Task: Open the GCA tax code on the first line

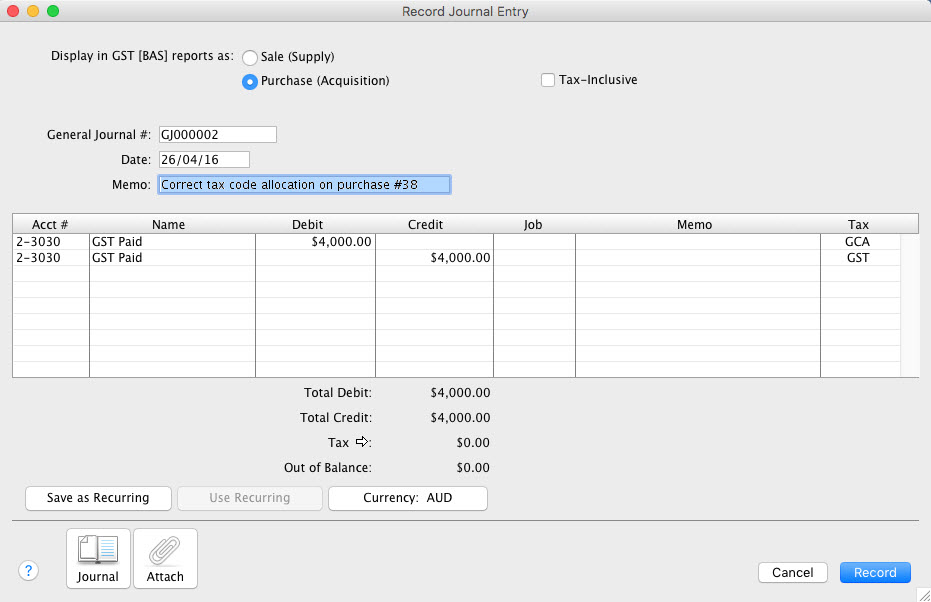Action: click(x=858, y=241)
